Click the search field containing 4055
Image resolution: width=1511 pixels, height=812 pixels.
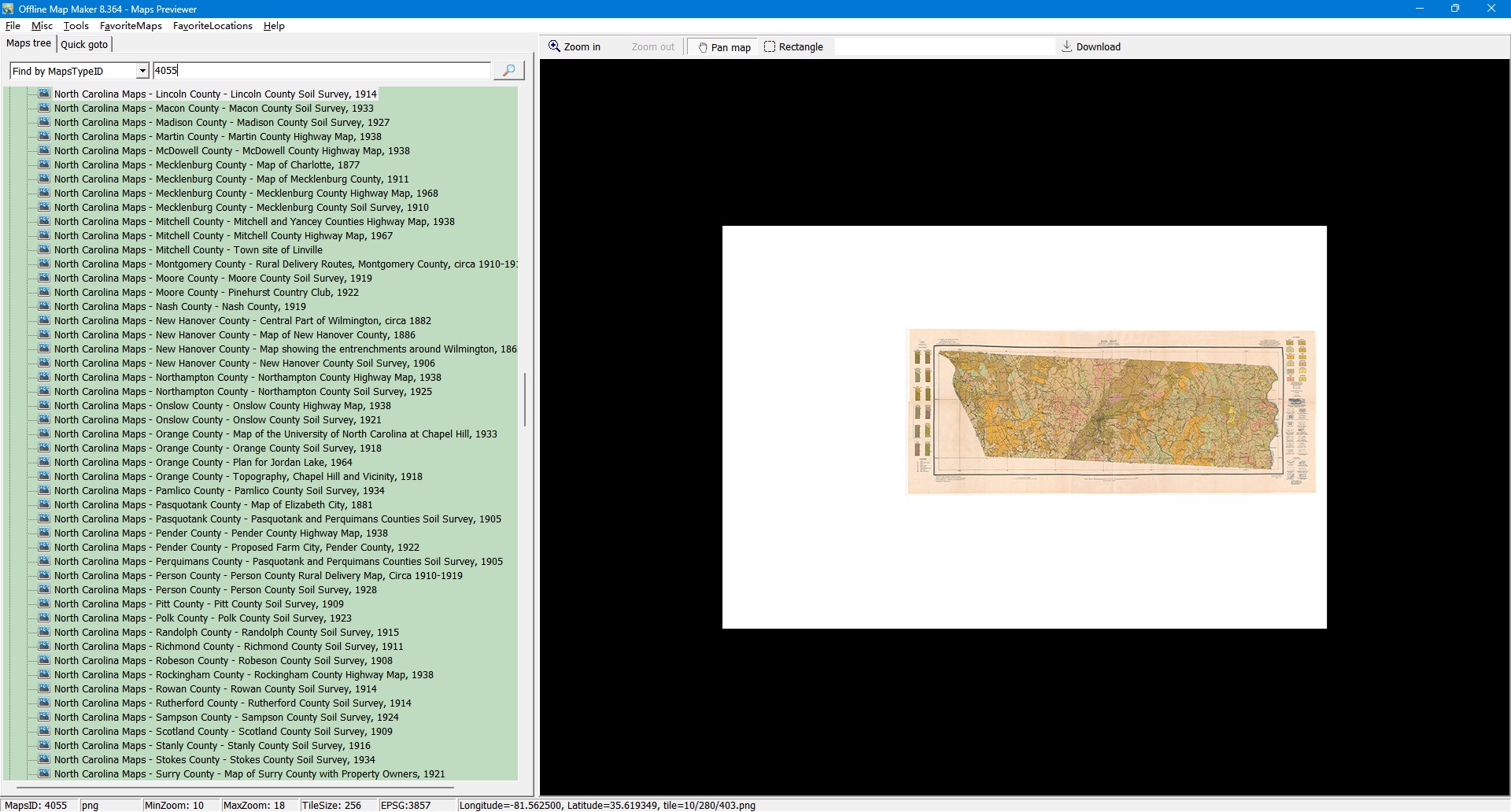321,71
